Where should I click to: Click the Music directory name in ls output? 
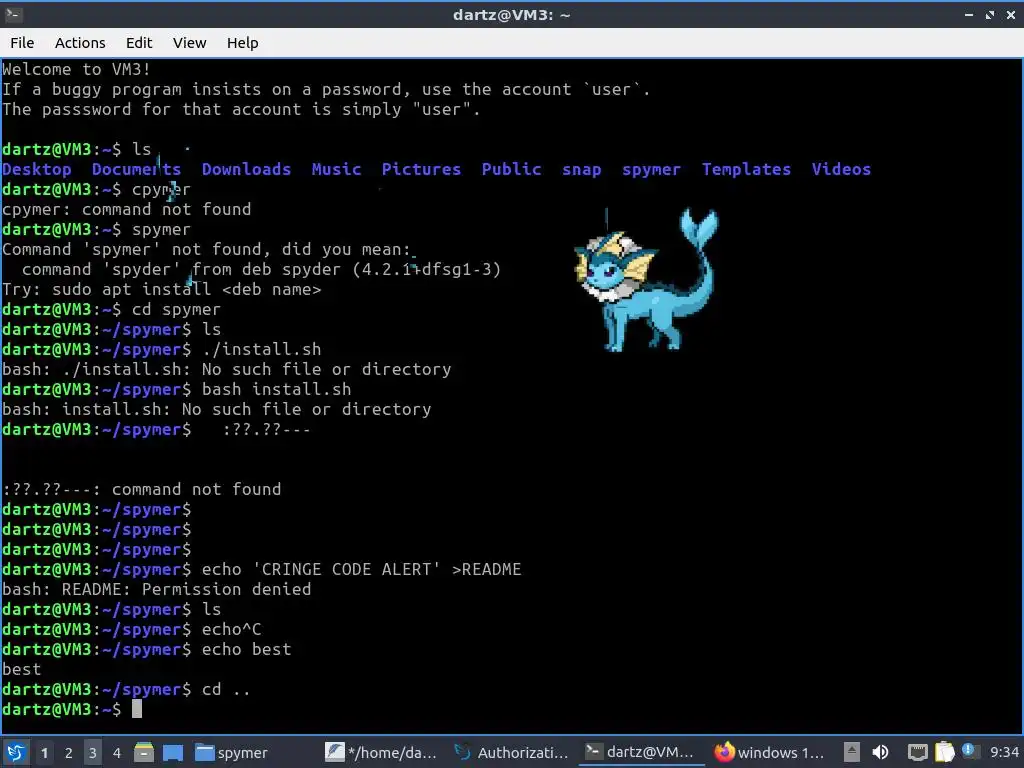click(x=336, y=169)
